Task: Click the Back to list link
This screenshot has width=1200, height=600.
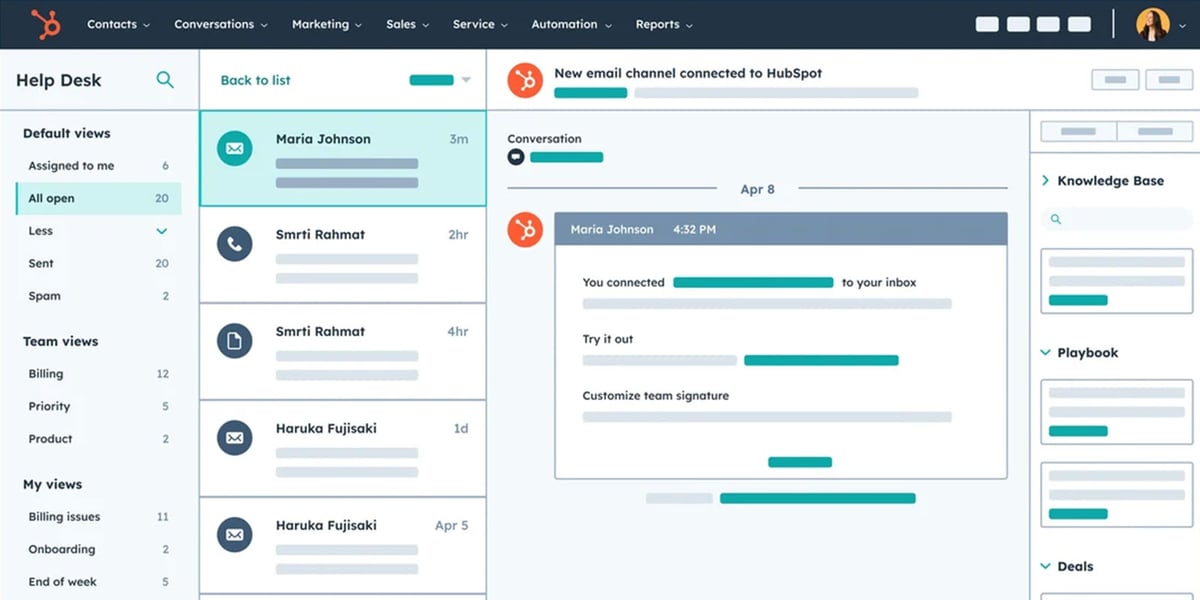Action: pos(255,80)
